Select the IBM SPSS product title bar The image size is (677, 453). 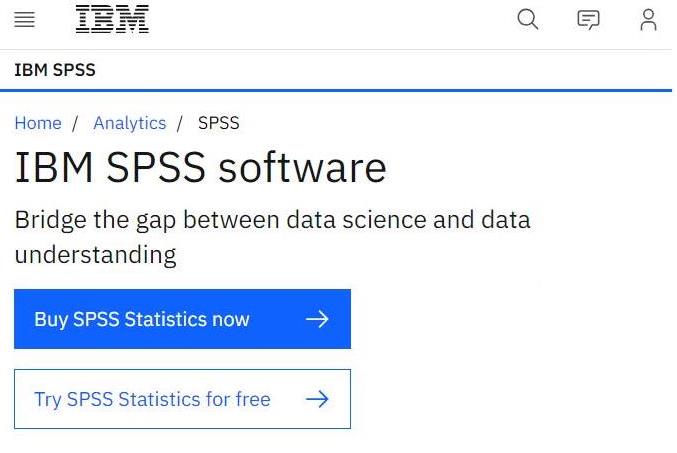coord(55,70)
